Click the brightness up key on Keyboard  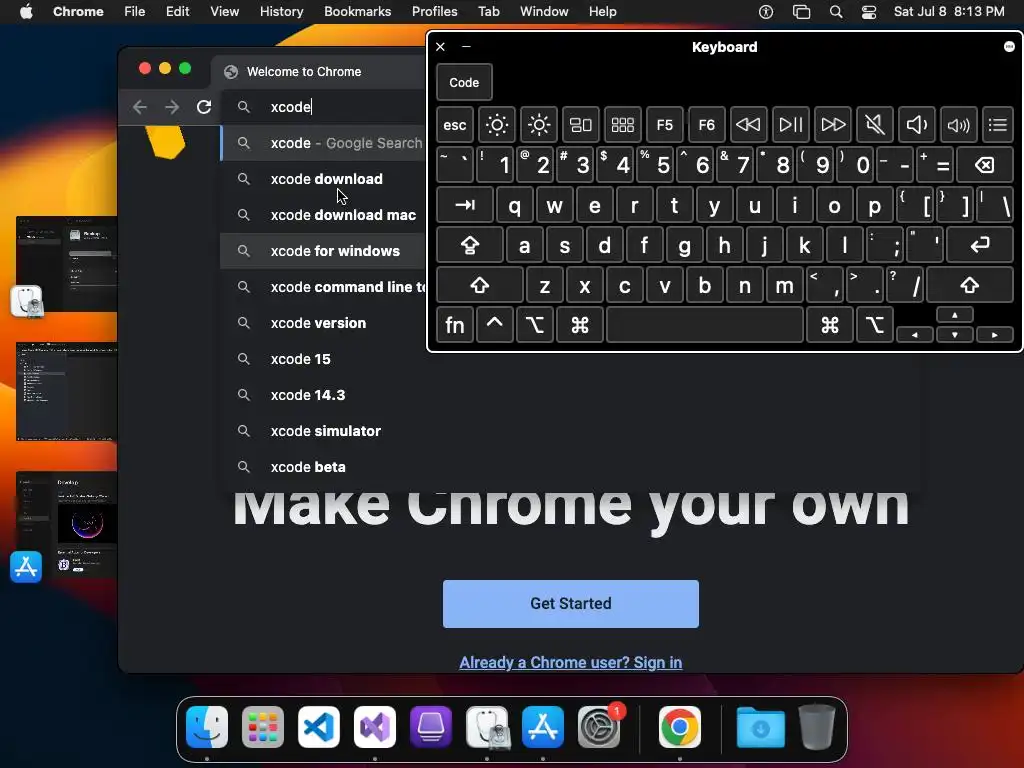539,125
